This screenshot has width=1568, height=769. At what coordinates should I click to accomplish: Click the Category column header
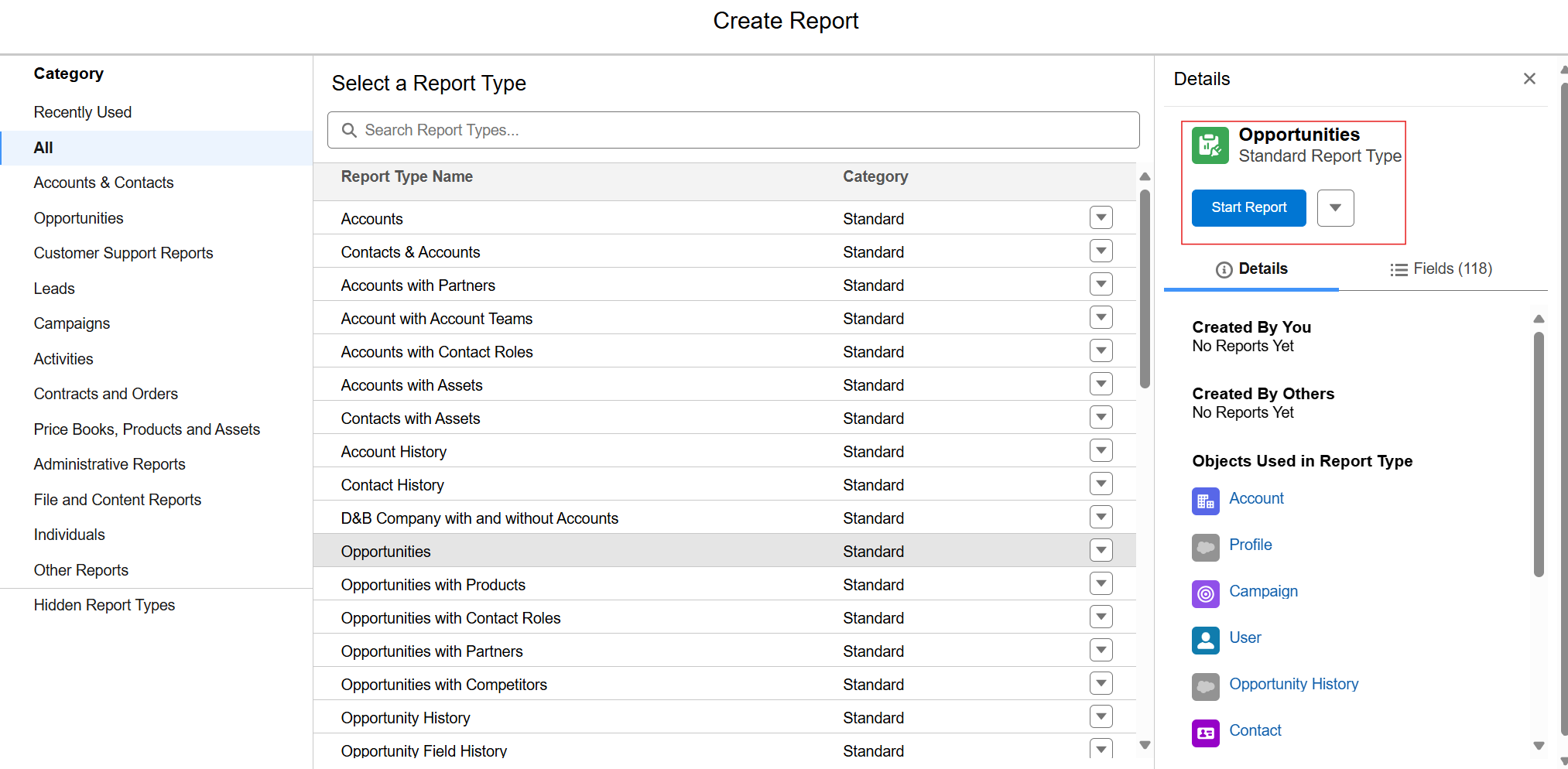pos(875,177)
